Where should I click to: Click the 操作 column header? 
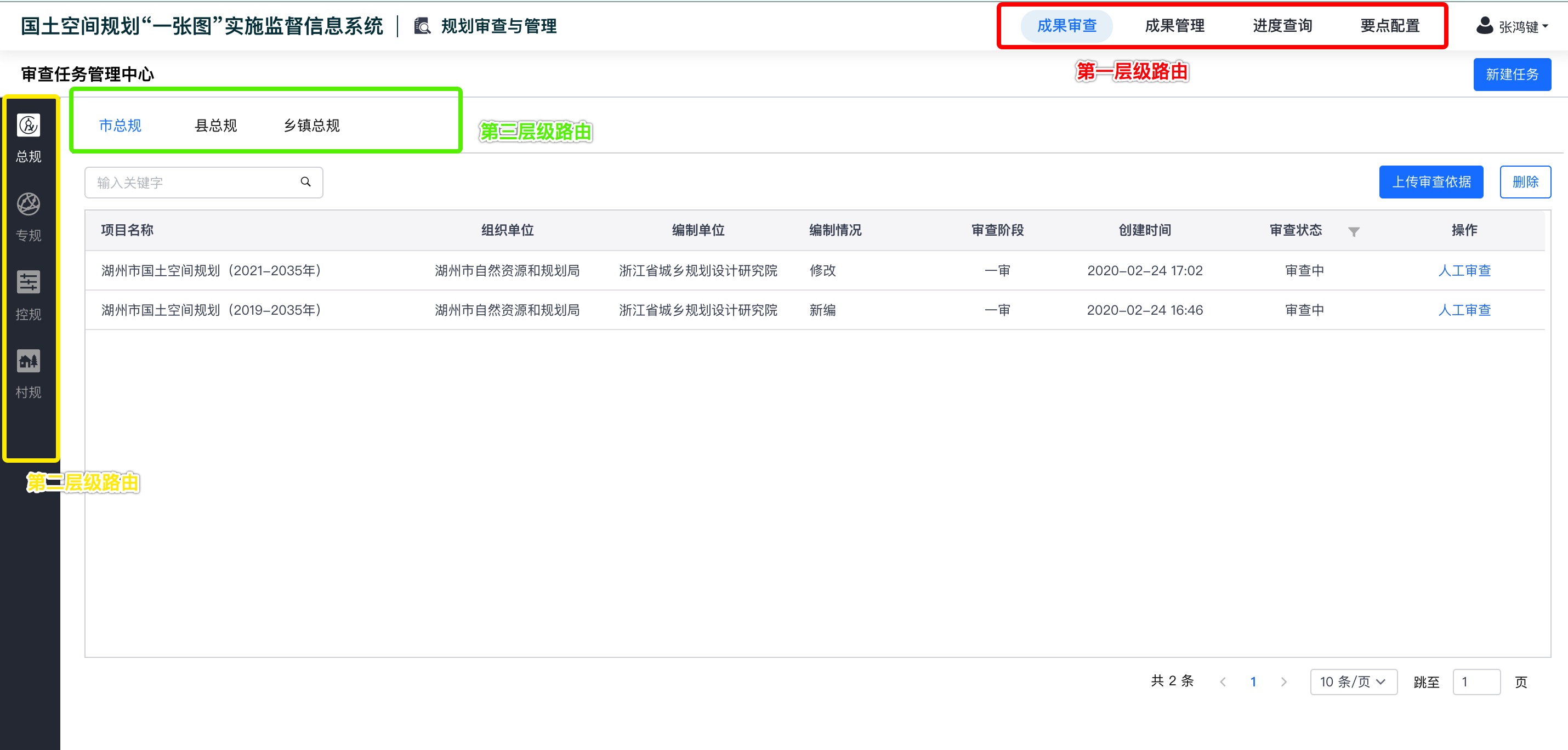click(x=1464, y=230)
